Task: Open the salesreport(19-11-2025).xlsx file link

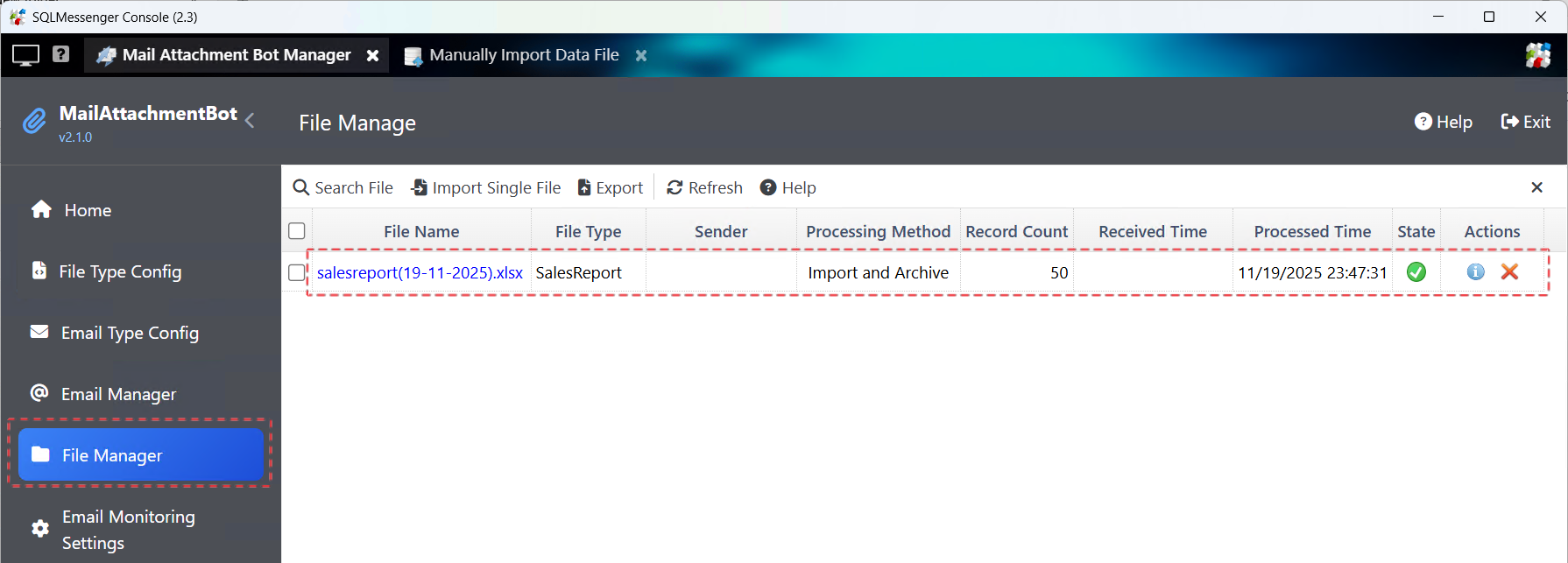Action: (x=420, y=272)
